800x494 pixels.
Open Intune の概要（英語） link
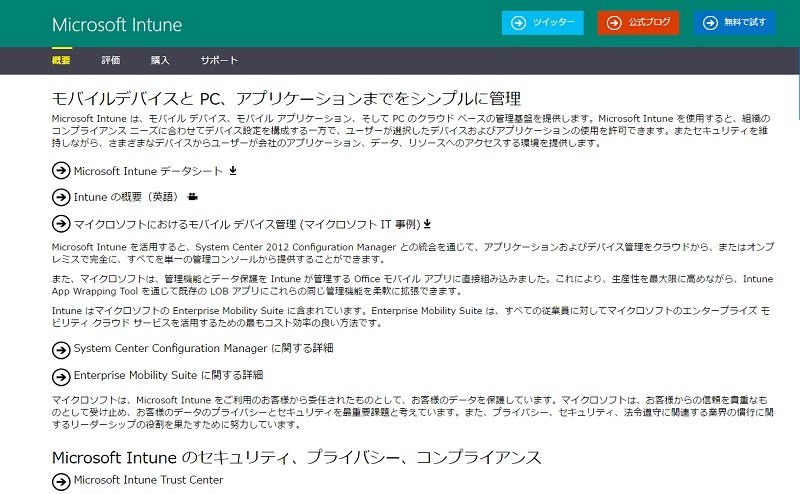(x=127, y=197)
